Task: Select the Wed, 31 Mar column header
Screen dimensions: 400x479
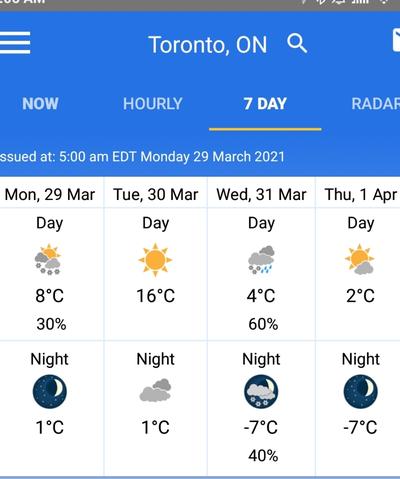Action: [261, 194]
